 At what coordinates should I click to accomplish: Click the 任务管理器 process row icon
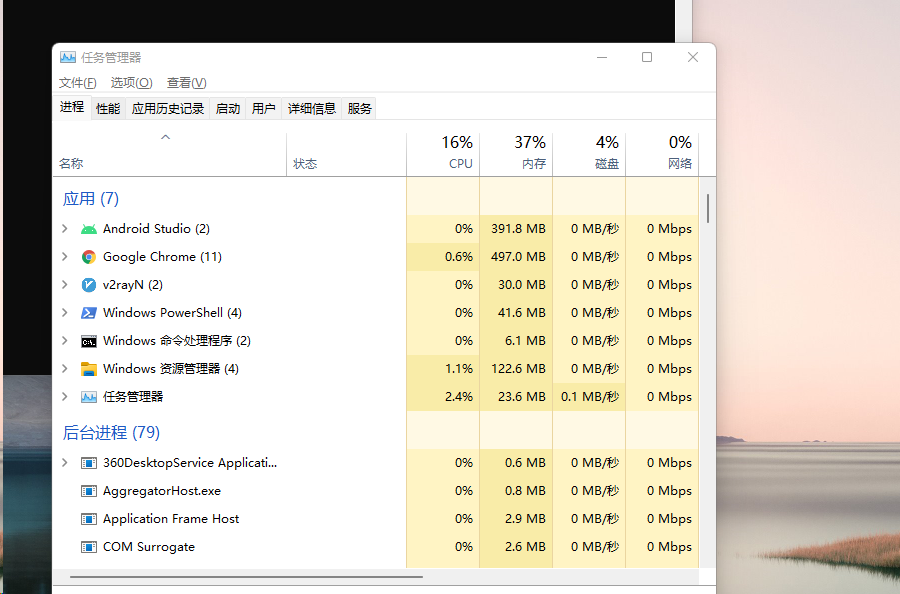89,397
